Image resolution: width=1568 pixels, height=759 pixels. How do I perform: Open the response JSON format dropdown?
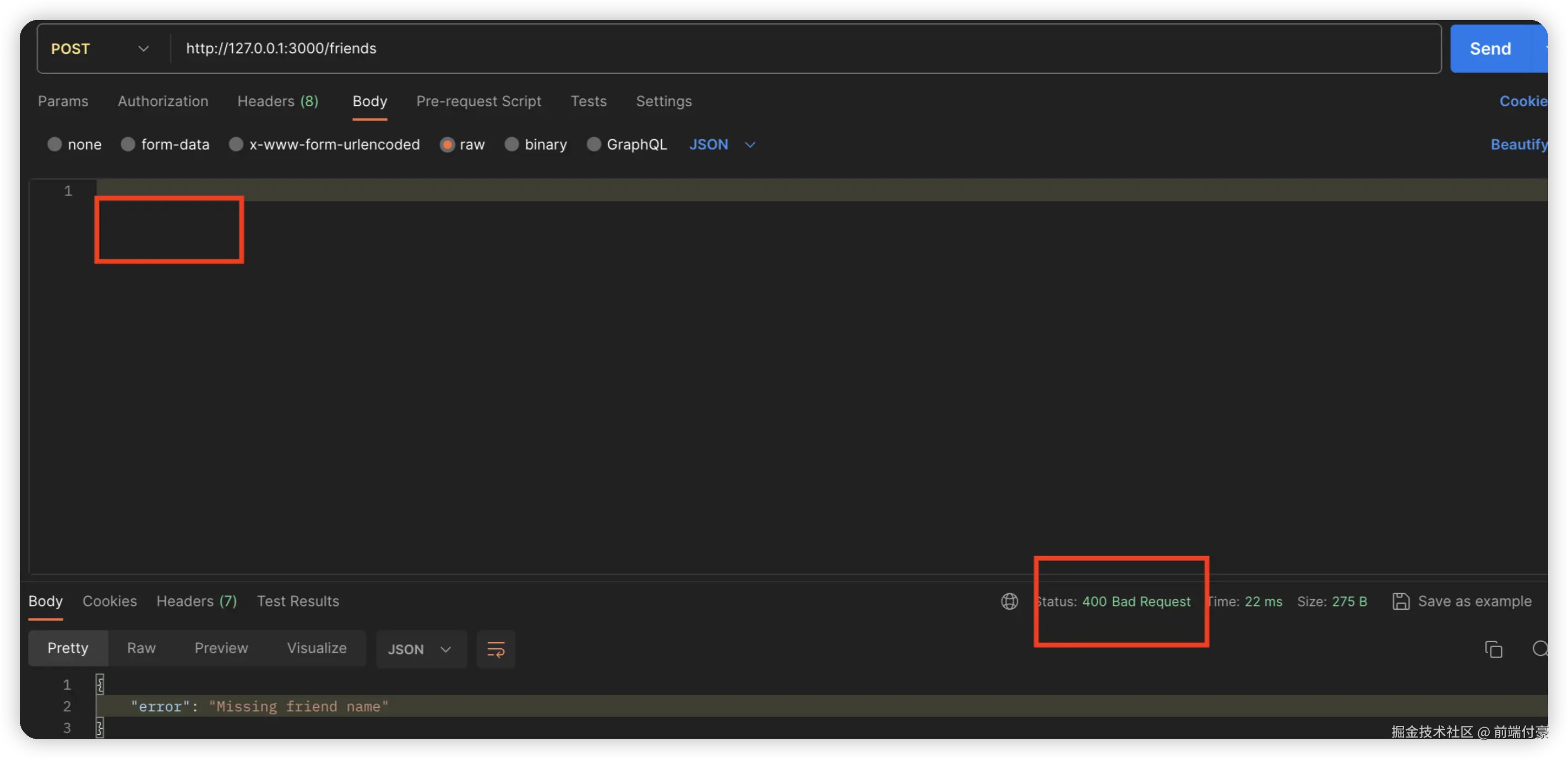click(x=420, y=649)
